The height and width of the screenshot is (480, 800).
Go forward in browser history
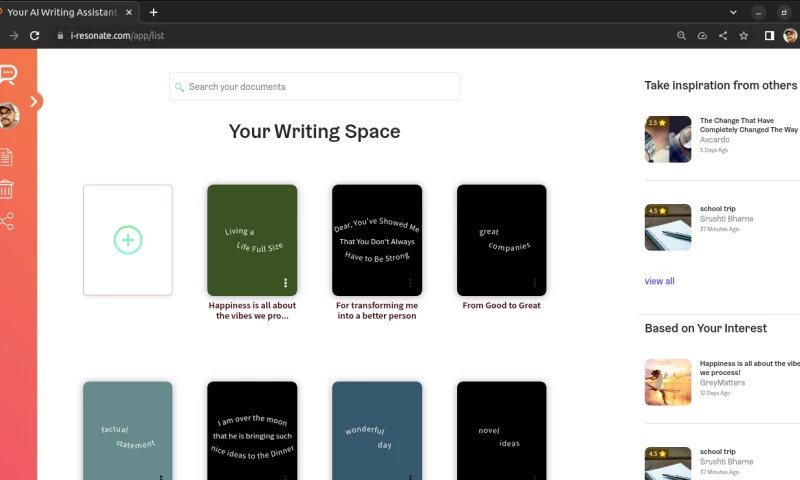[13, 36]
